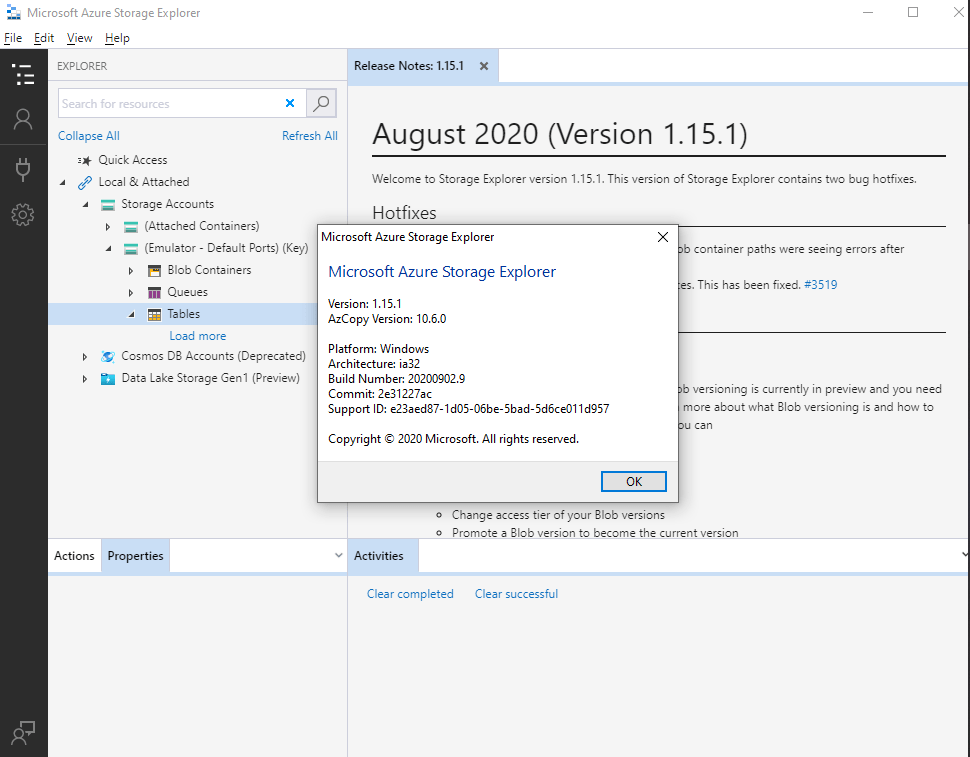
Task: Click the Commit: 2e31227ac text
Action: (x=380, y=394)
